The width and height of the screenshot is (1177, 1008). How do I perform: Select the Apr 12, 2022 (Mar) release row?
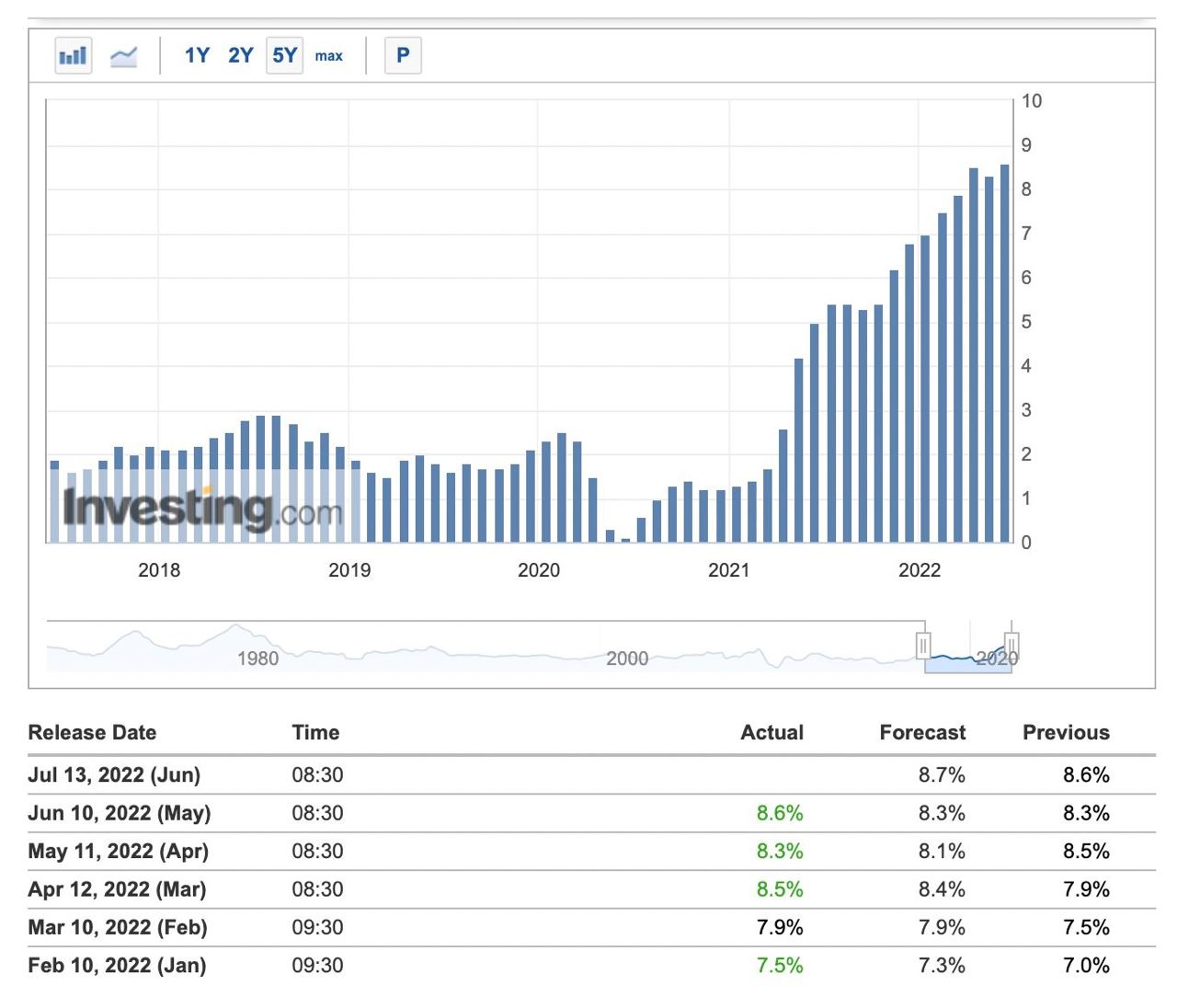[x=117, y=889]
